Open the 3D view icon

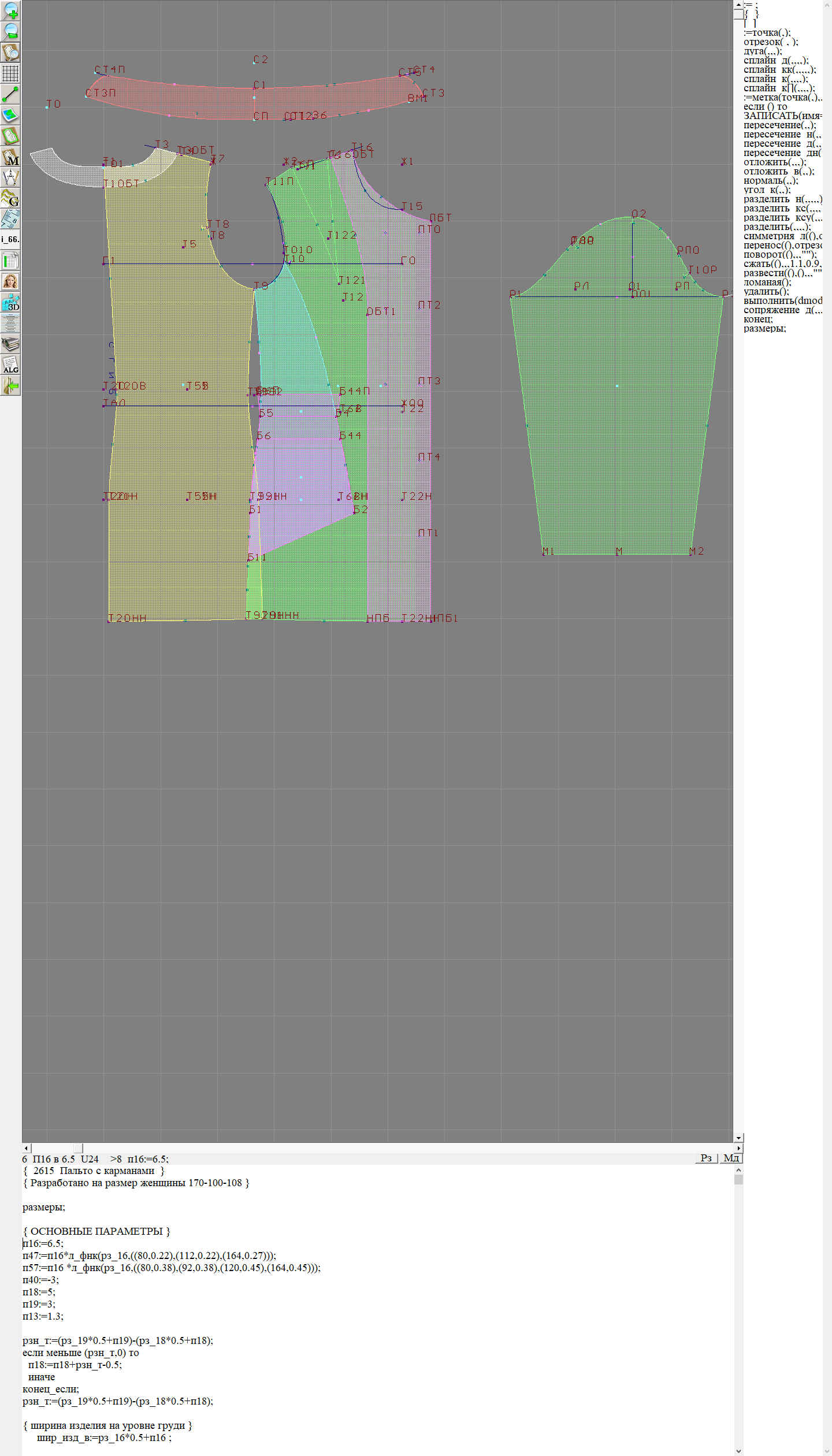point(10,302)
